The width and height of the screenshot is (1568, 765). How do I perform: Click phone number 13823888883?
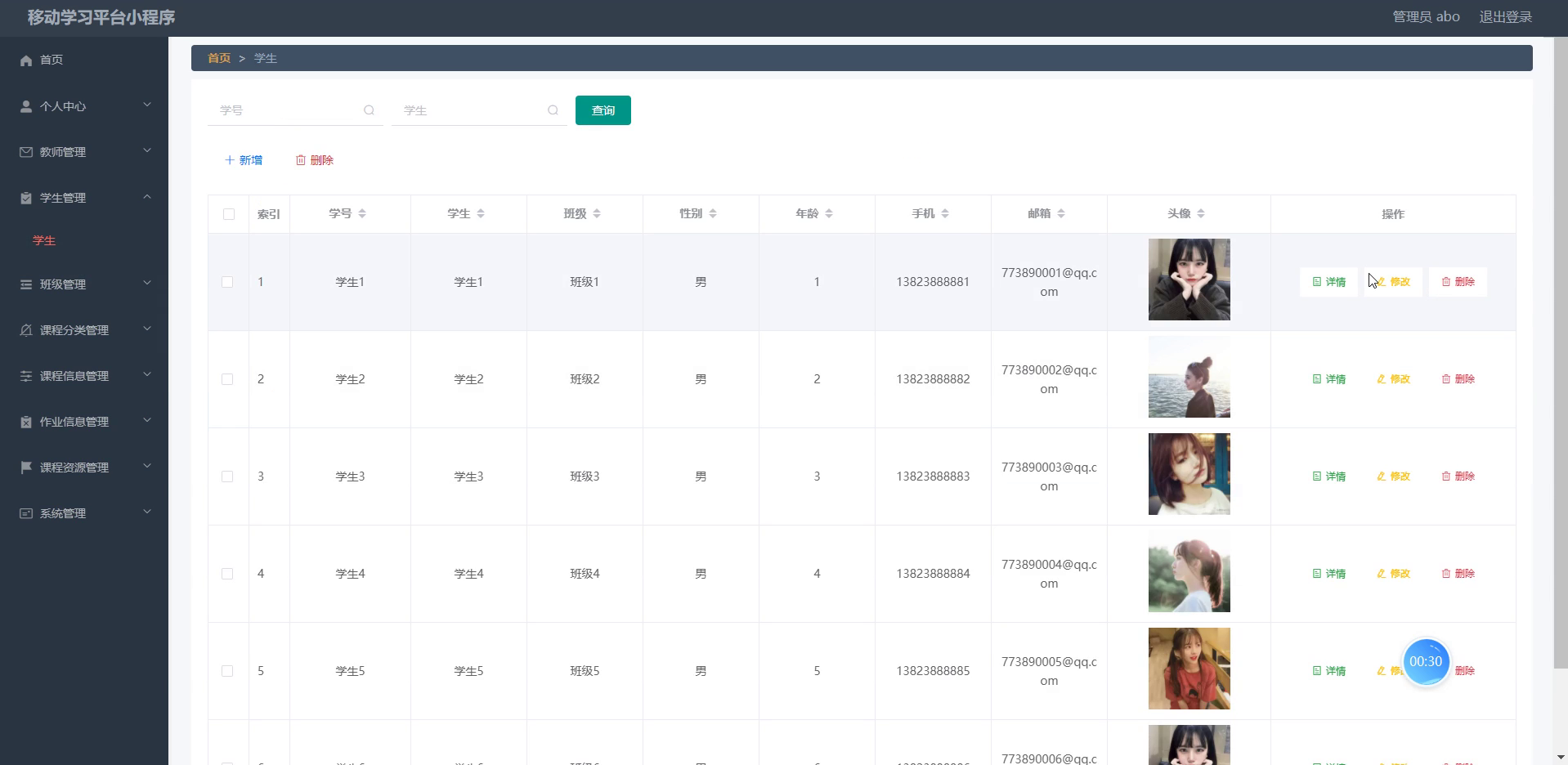coord(933,476)
